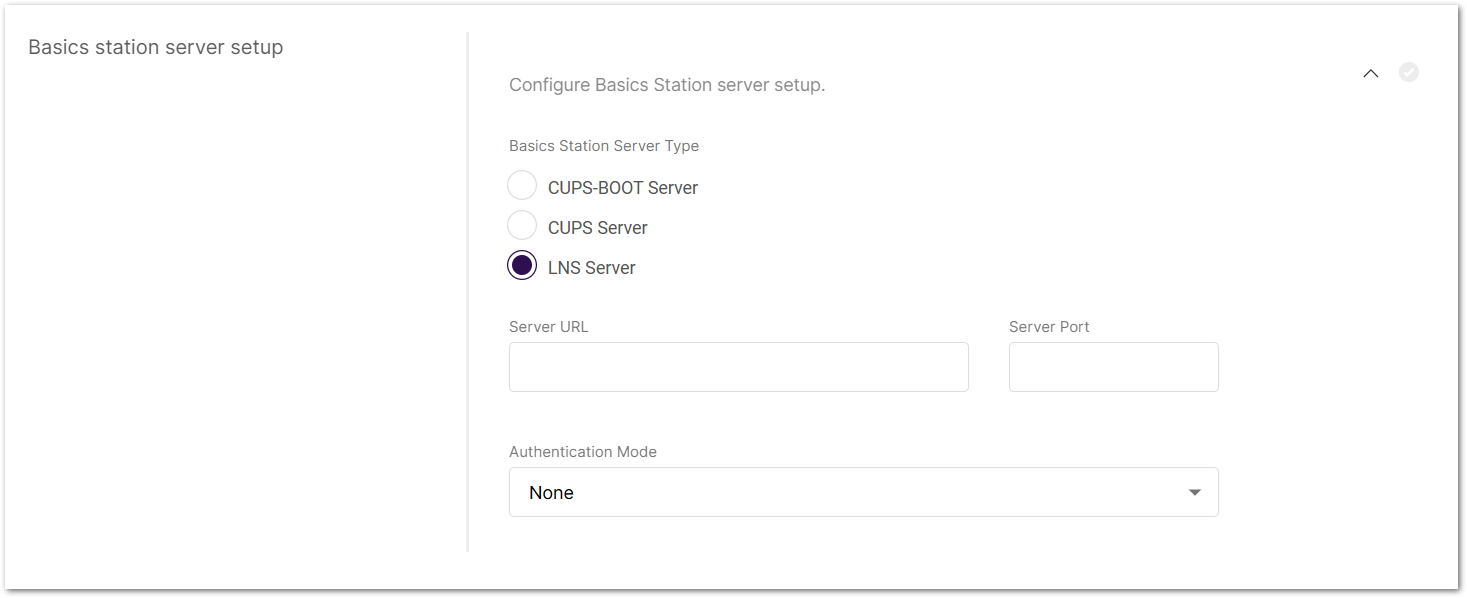Screen dimensions: 1467x598
Task: Click the Configure Basics Station description text
Action: pyautogui.click(x=667, y=85)
